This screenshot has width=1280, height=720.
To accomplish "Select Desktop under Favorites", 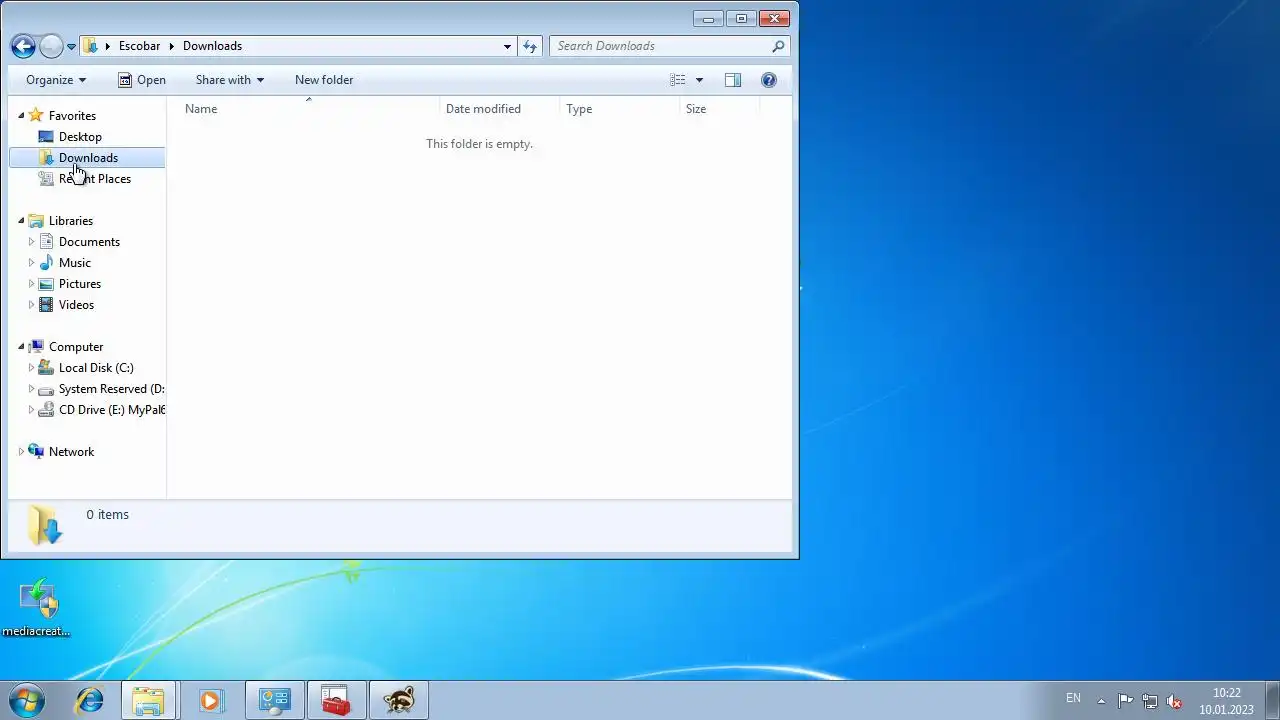I will click(x=80, y=137).
